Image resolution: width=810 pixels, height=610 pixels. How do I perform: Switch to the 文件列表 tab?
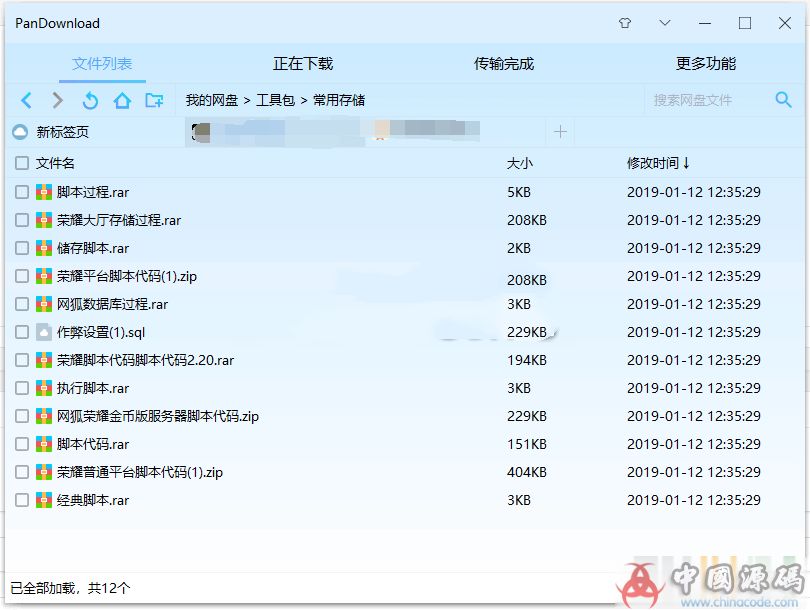(102, 64)
